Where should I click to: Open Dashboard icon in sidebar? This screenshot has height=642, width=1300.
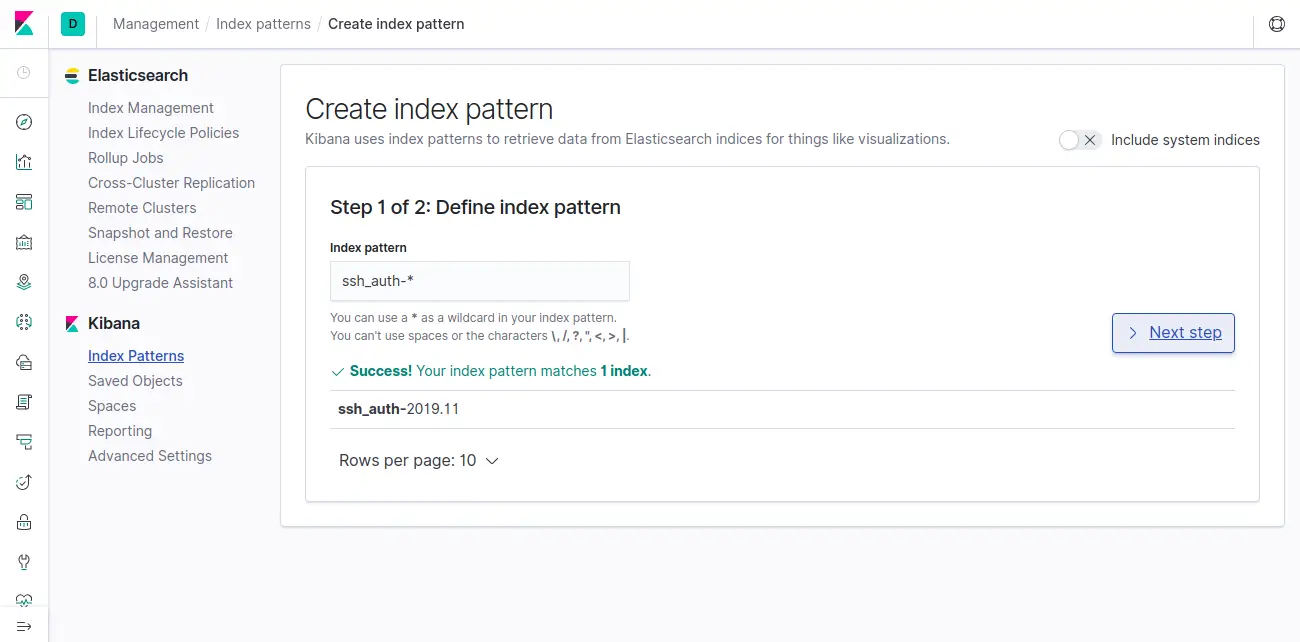click(x=24, y=202)
